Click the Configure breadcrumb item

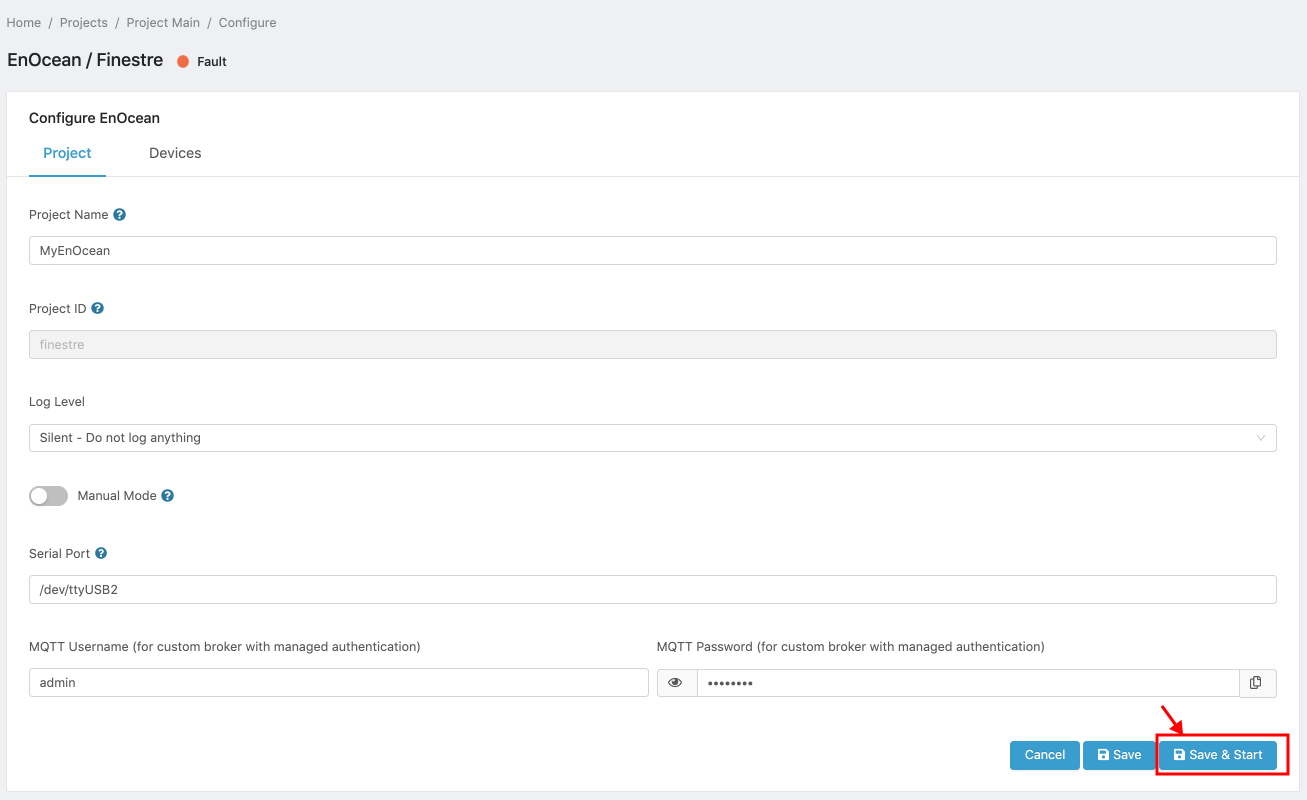click(248, 22)
